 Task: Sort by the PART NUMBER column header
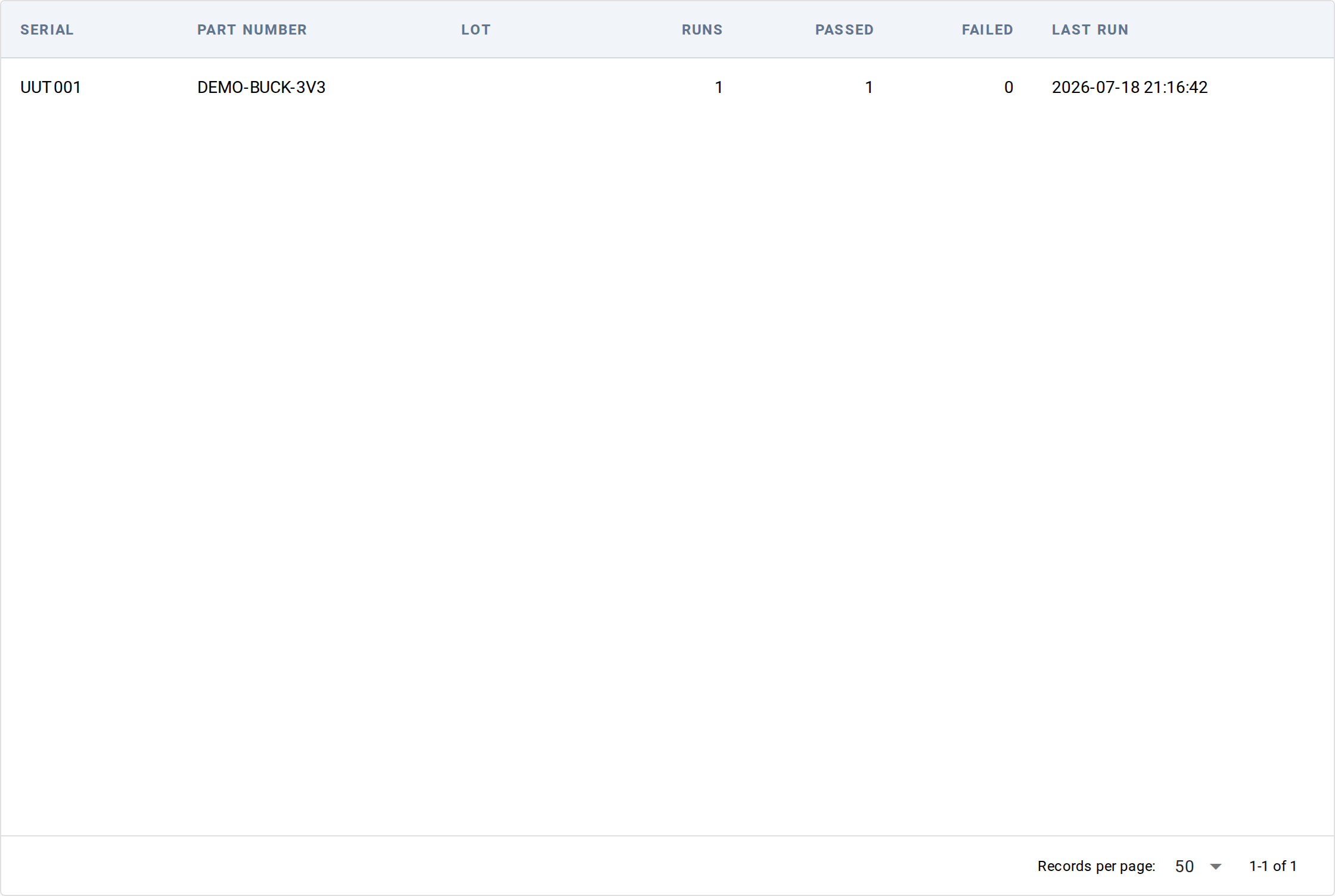(x=252, y=30)
